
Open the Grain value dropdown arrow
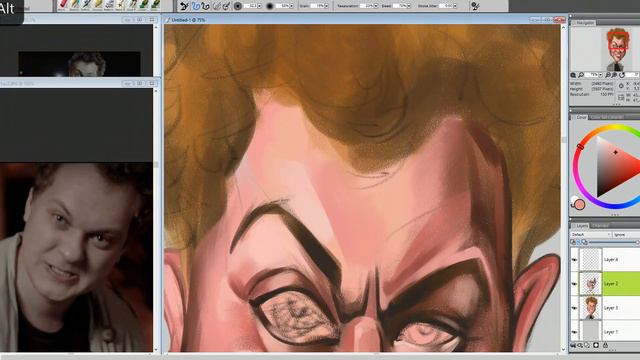pyautogui.click(x=326, y=6)
